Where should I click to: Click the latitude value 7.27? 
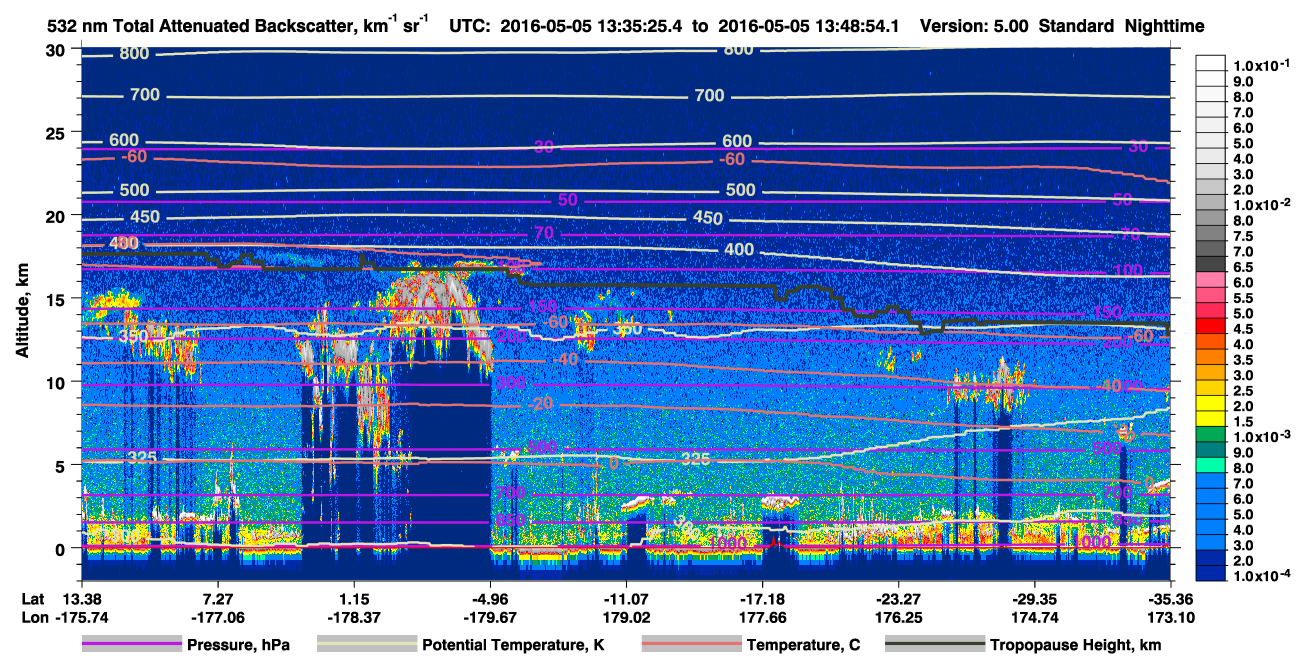click(x=217, y=598)
